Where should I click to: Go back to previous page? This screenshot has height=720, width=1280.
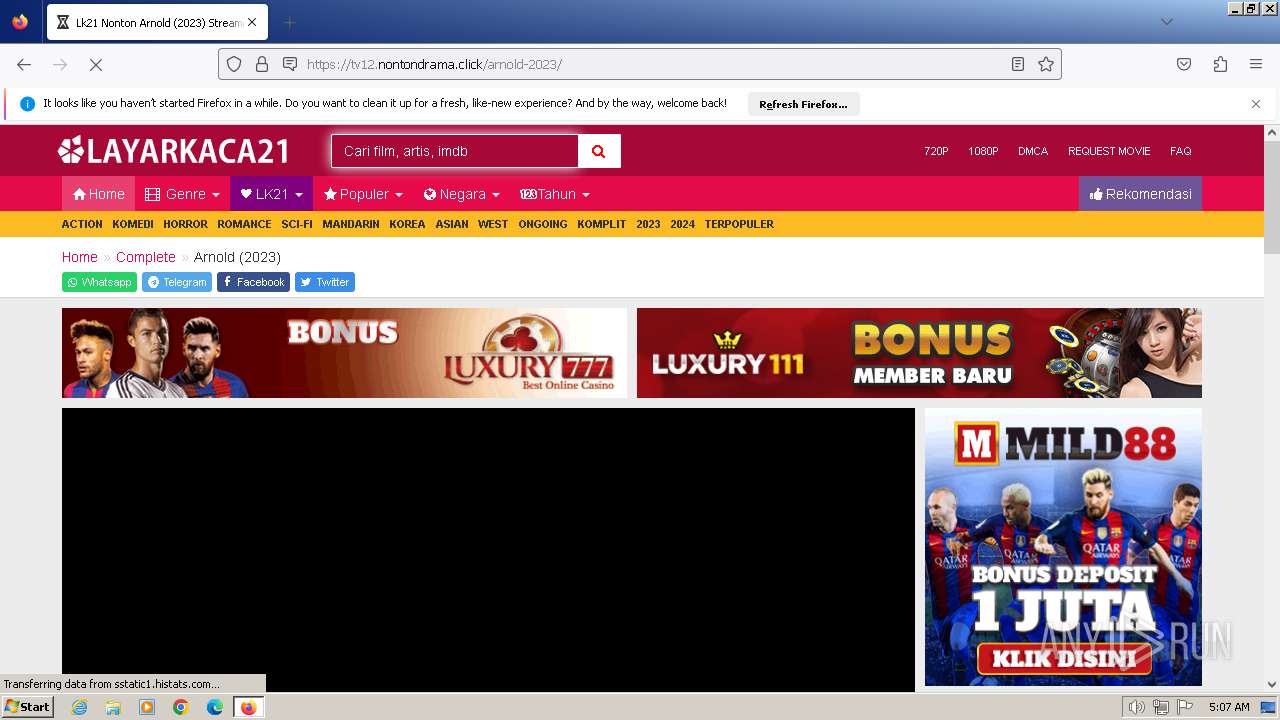click(x=24, y=64)
